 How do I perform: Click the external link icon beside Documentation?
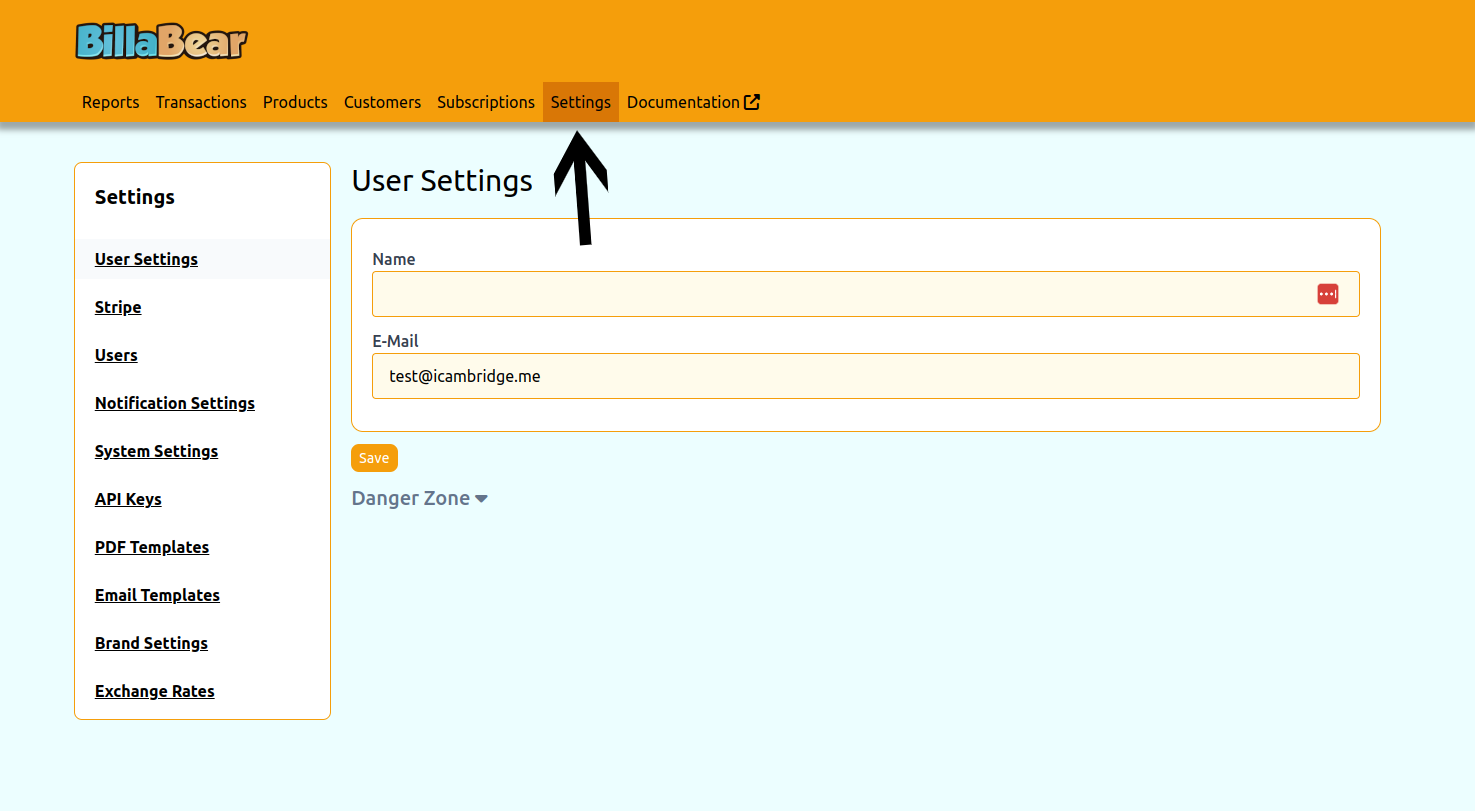(x=752, y=102)
